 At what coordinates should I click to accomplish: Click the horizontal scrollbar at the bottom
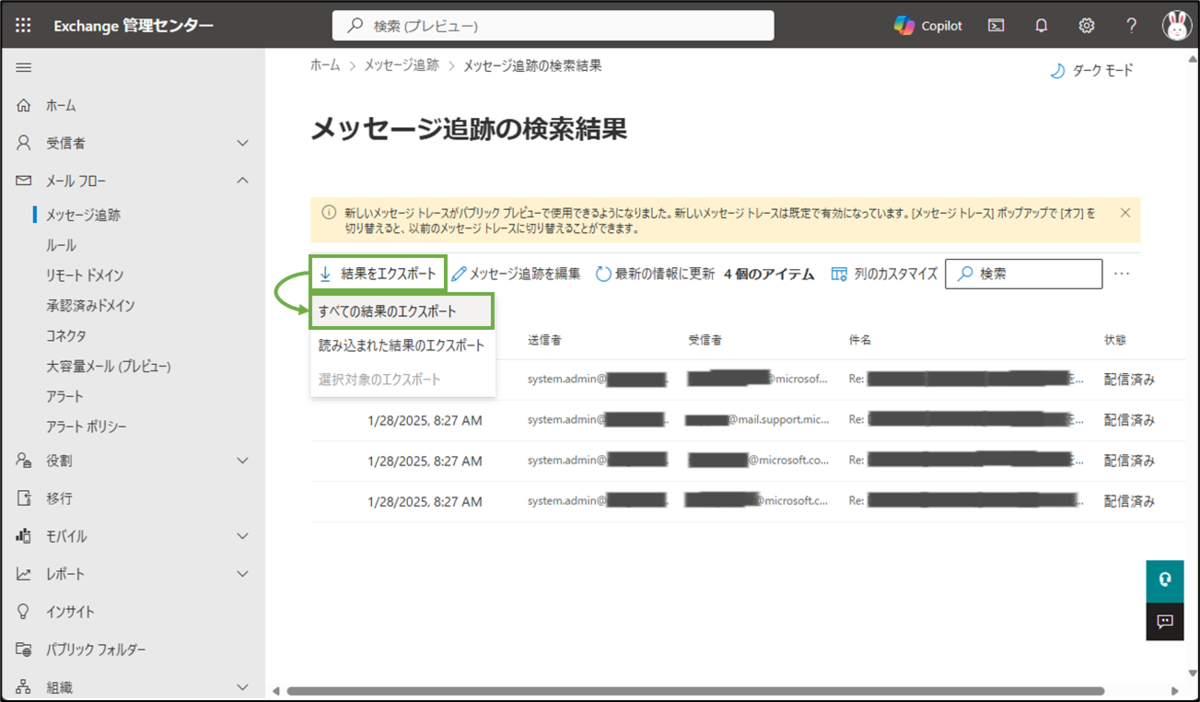point(695,691)
